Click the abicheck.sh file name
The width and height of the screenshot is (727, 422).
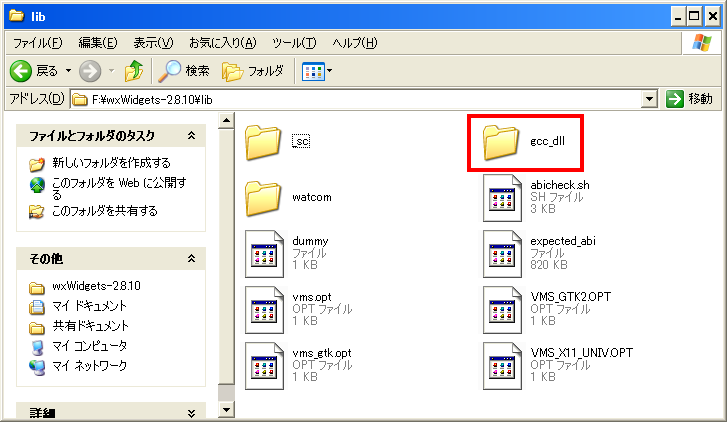[560, 185]
